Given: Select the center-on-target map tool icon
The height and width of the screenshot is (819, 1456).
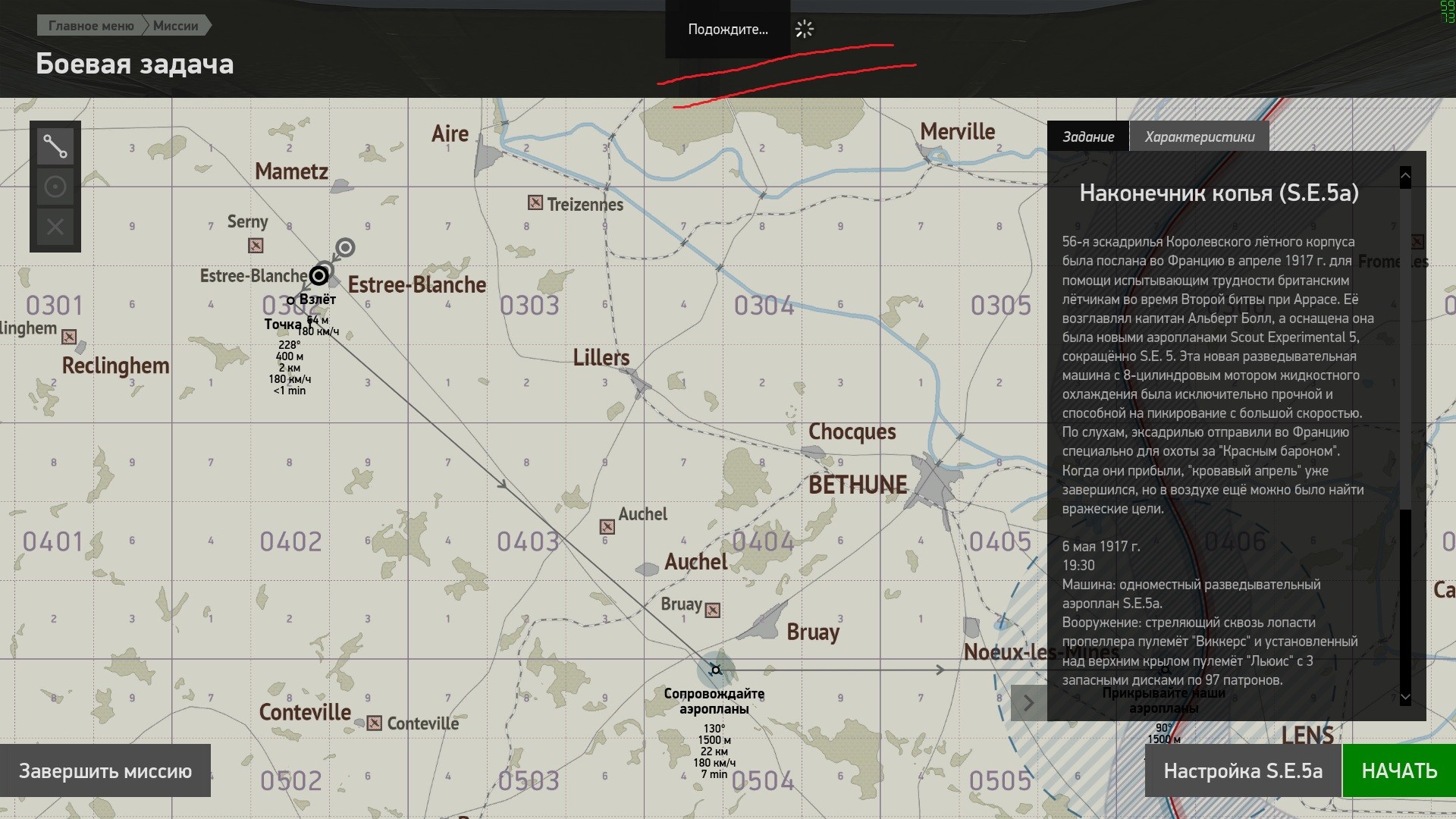Looking at the screenshot, I should tap(55, 187).
